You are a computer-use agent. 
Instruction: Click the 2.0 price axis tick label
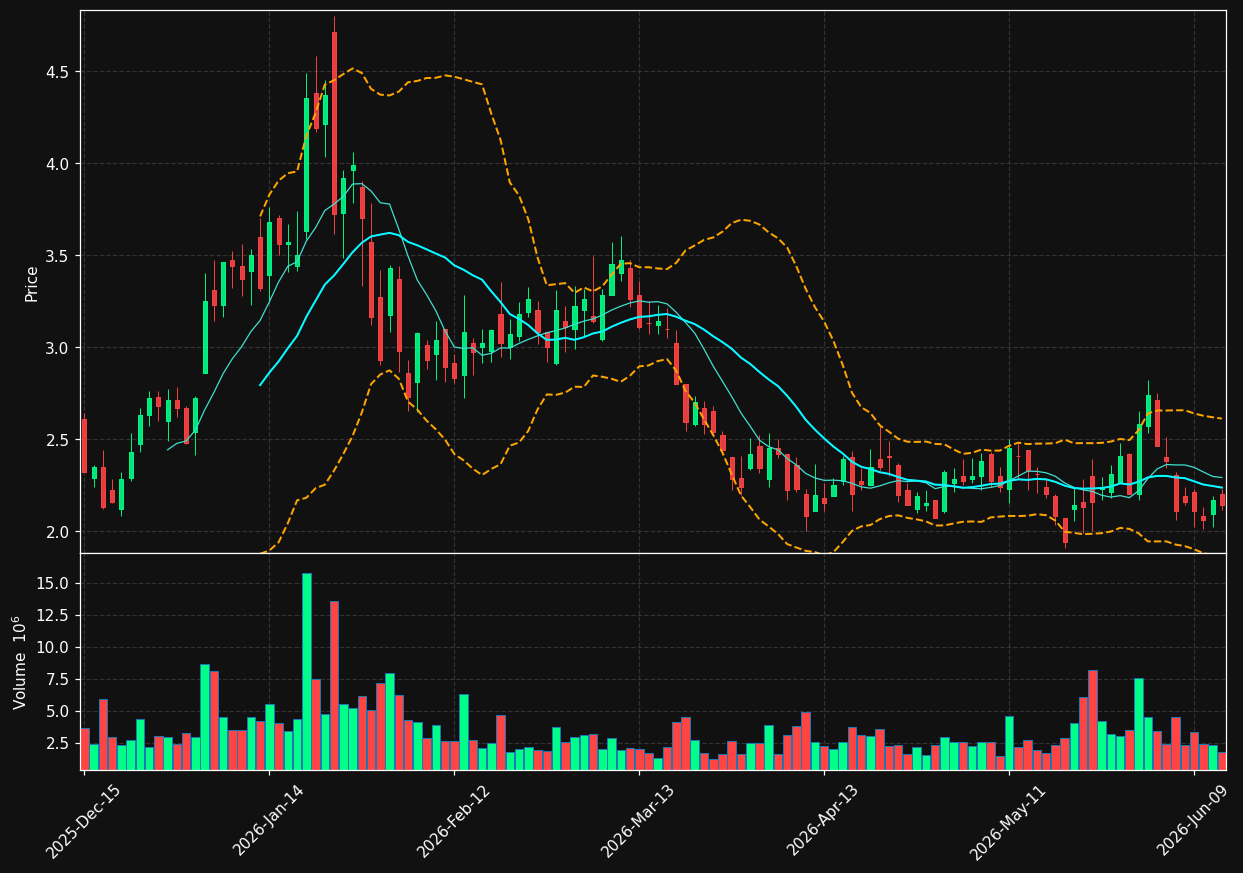(x=58, y=532)
